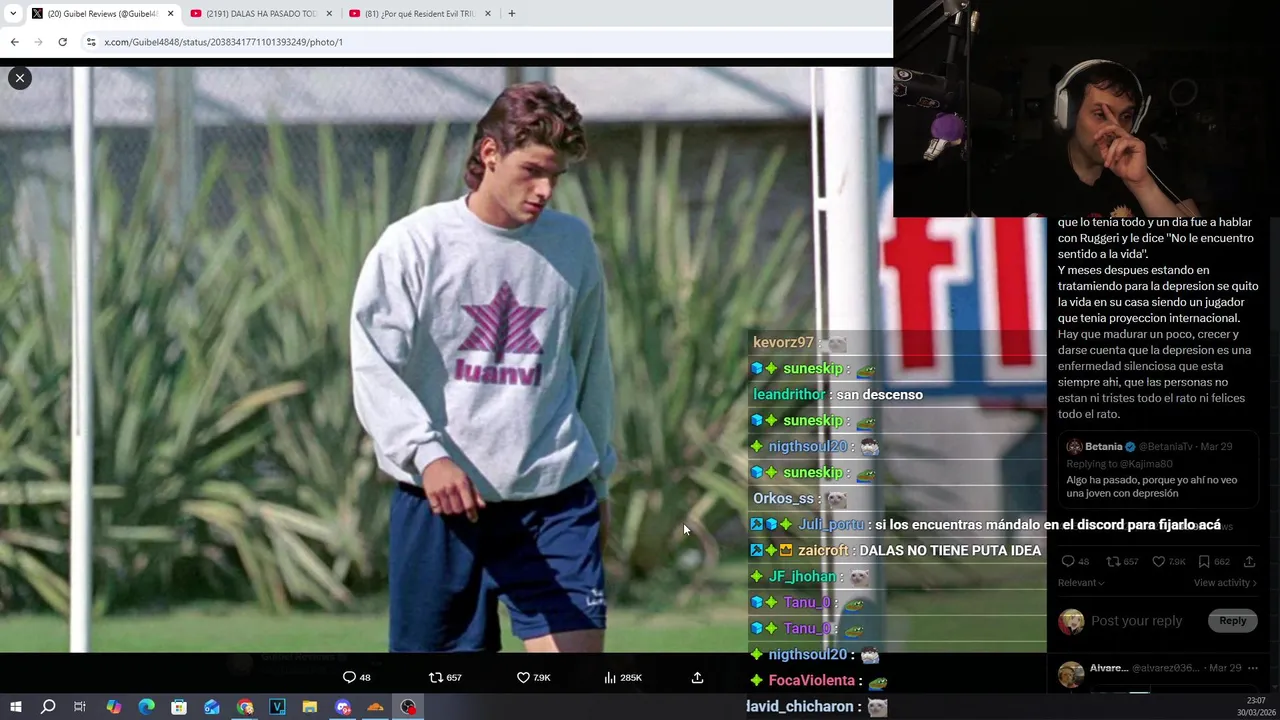Share the photo using the upload arrow

coord(697,677)
